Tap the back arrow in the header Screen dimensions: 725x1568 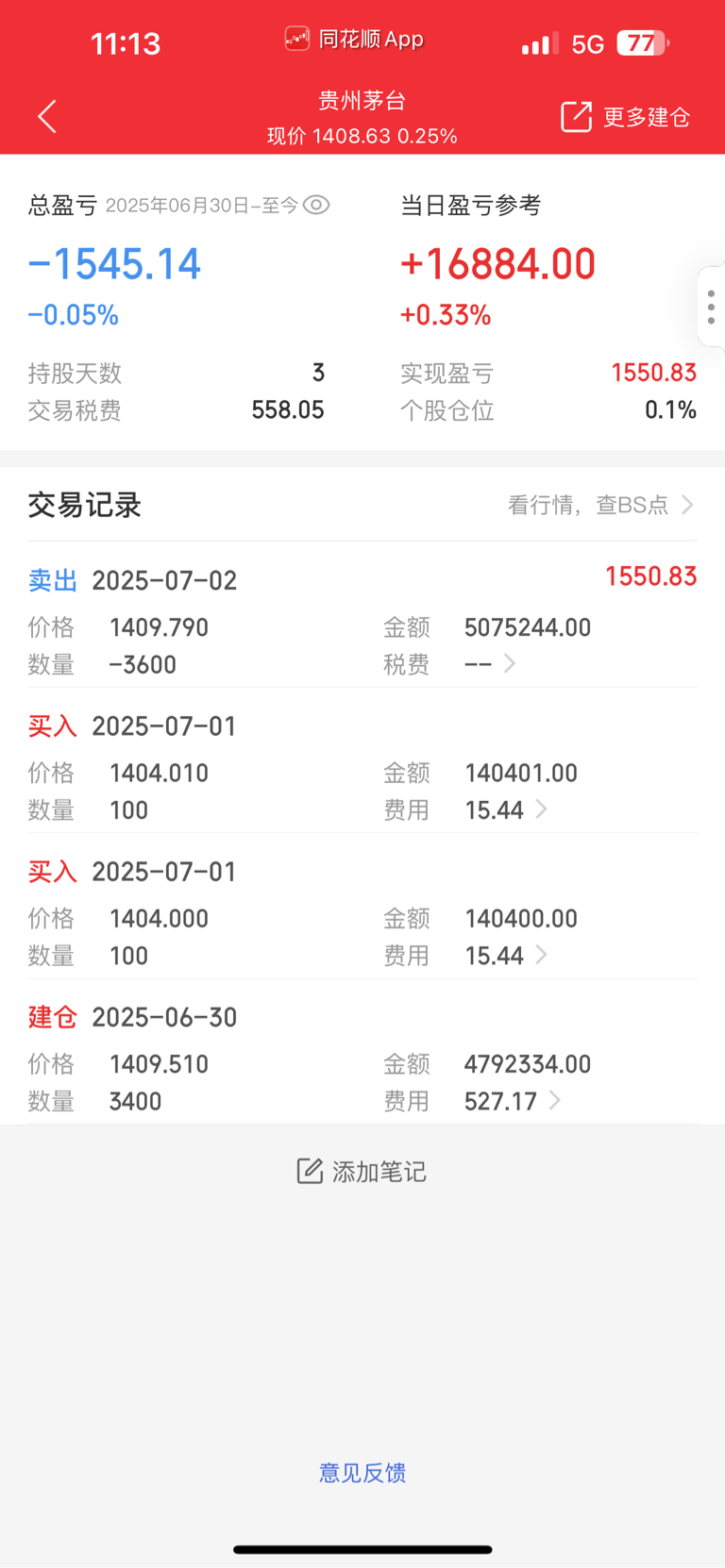pos(47,116)
